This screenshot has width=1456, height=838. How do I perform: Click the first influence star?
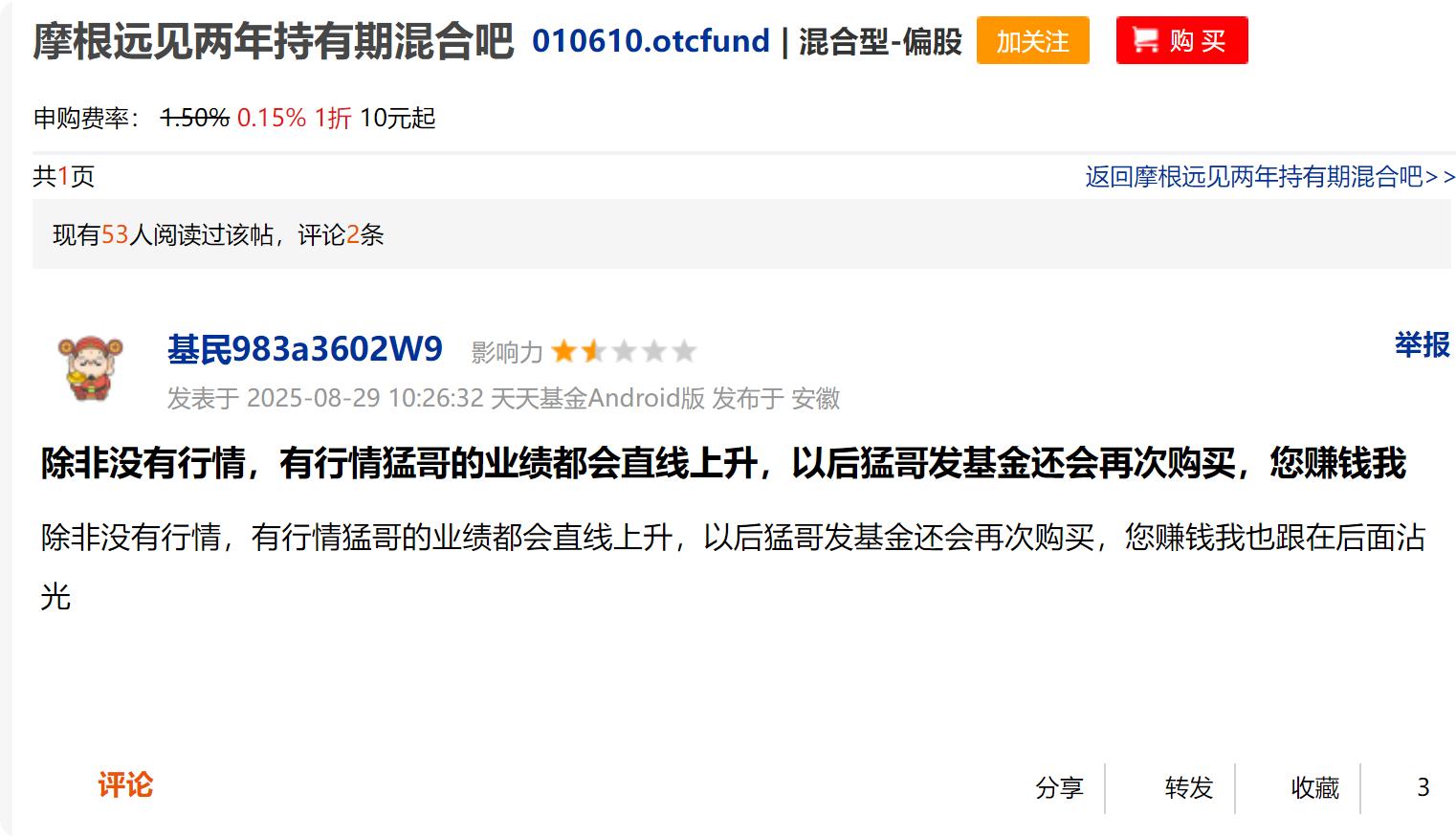564,351
